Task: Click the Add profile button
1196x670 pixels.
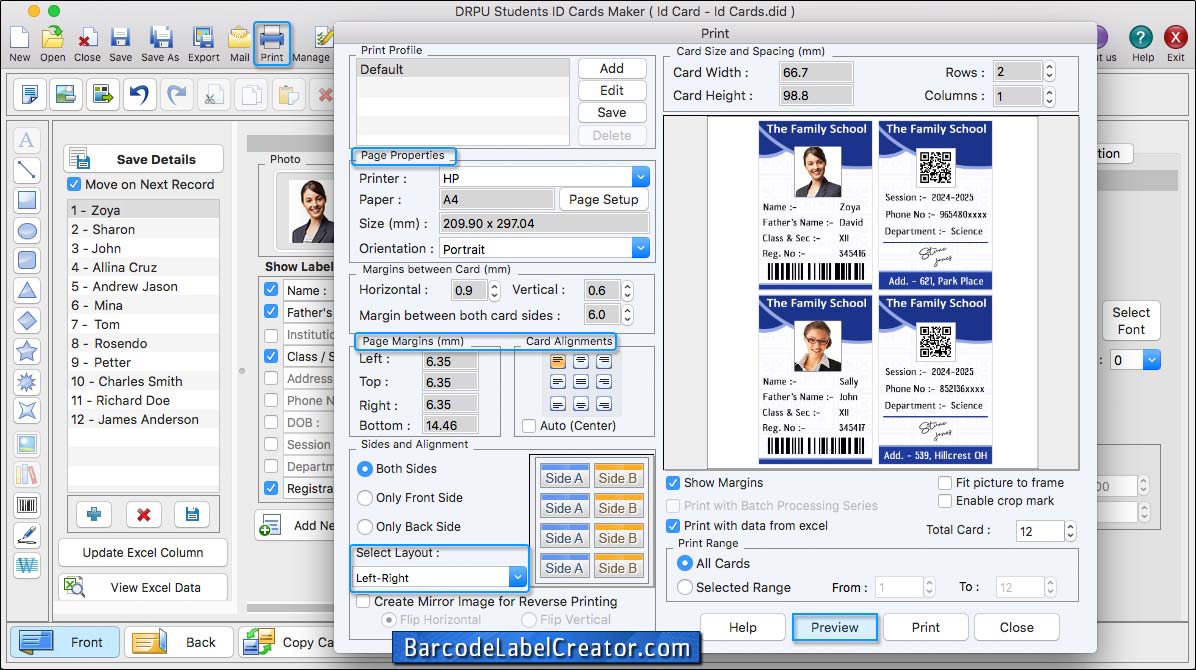Action: 612,68
